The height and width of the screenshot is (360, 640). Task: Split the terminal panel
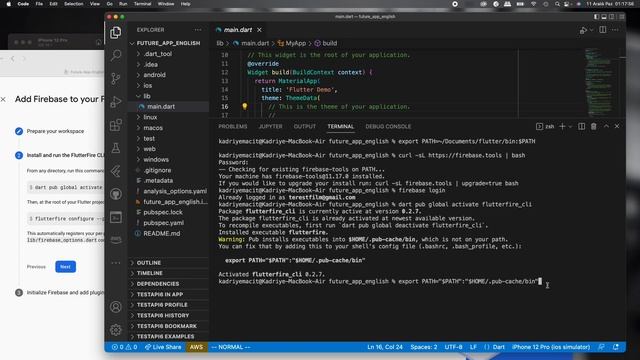pyautogui.click(x=582, y=127)
